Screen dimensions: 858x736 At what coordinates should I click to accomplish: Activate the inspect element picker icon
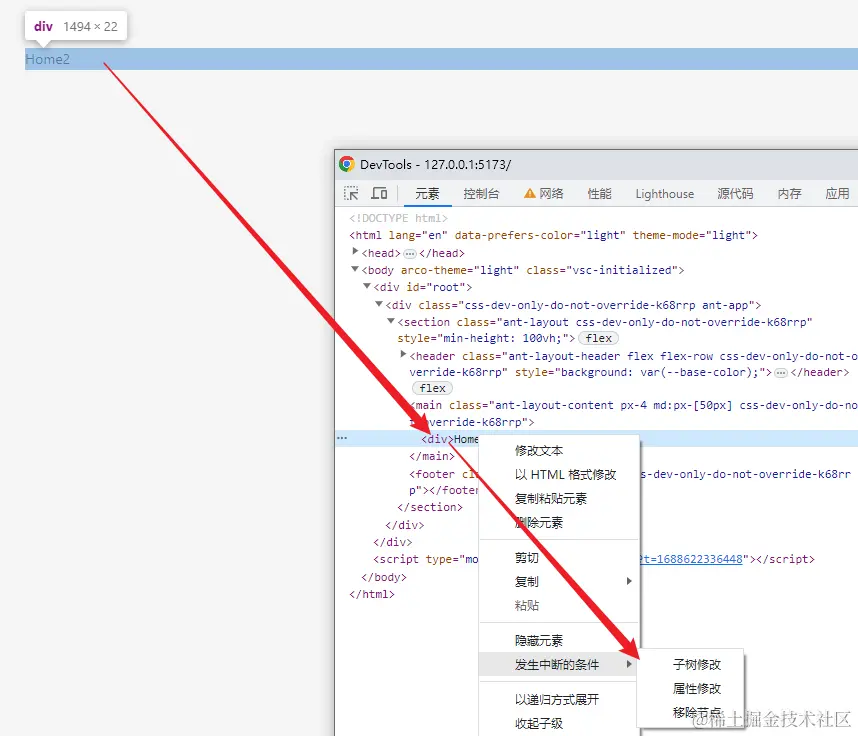coord(351,193)
